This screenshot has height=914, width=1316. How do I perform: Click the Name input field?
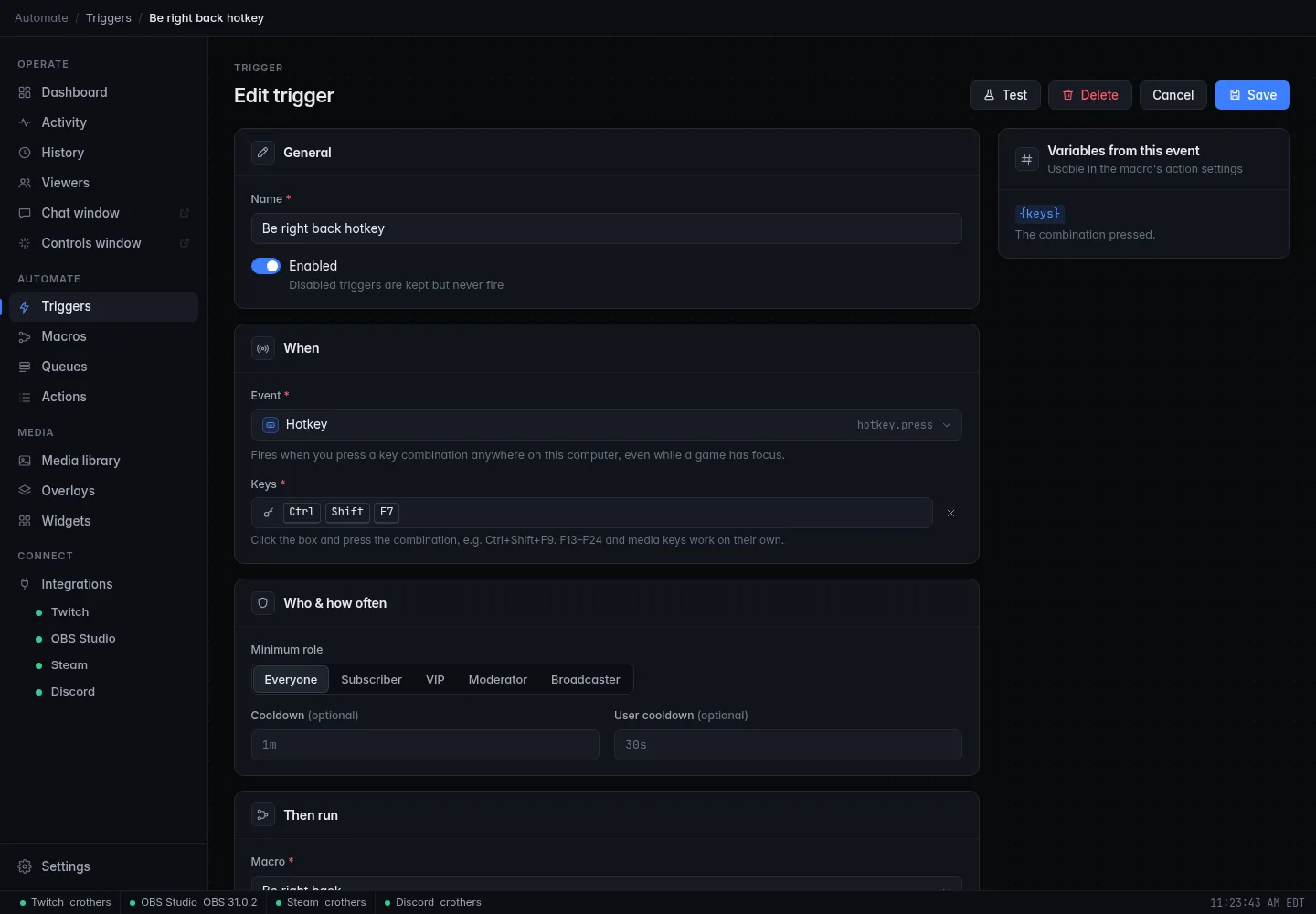[x=607, y=228]
